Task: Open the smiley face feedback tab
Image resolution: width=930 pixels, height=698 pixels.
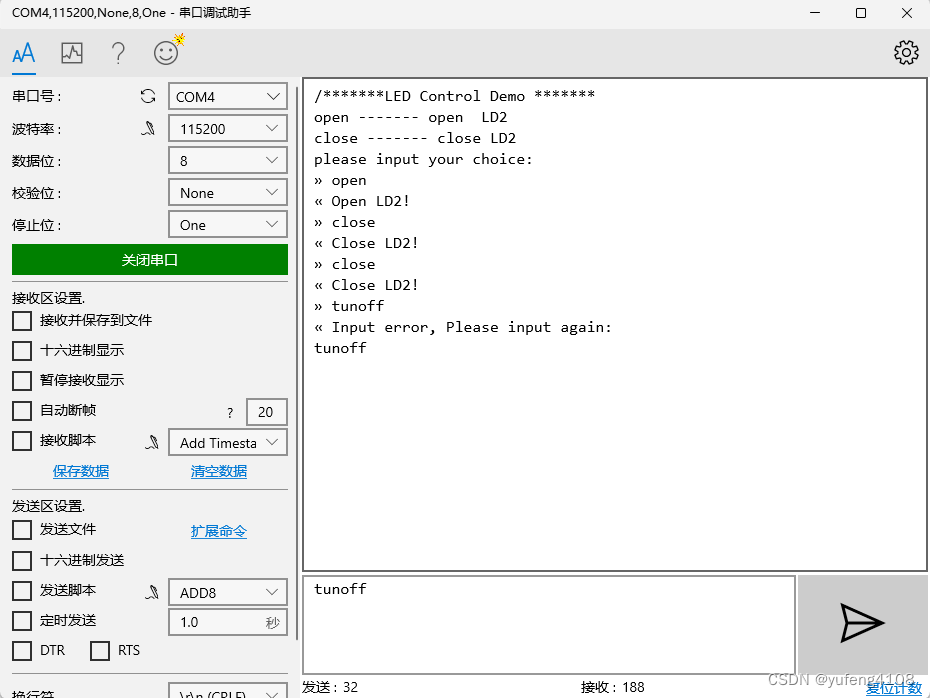Action: tap(168, 52)
